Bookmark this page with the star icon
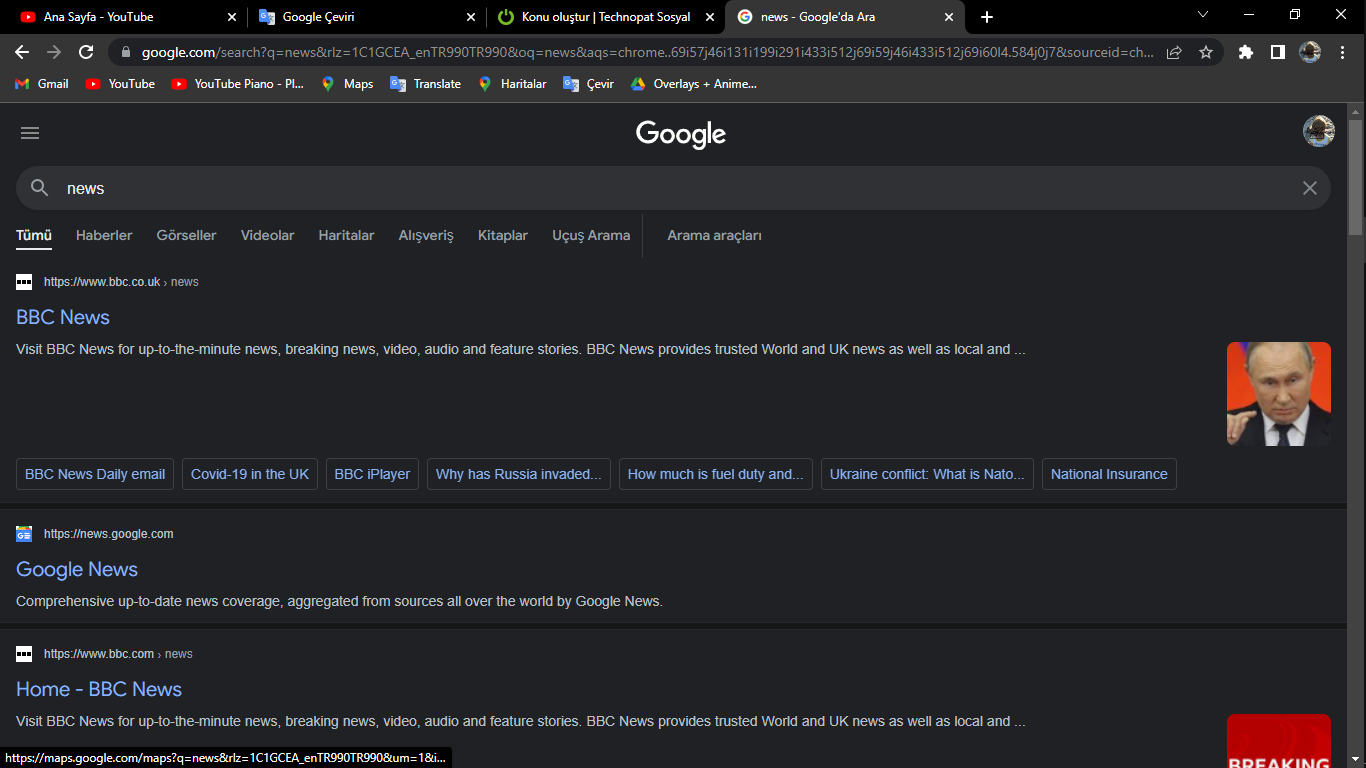This screenshot has height=768, width=1366. point(1206,52)
